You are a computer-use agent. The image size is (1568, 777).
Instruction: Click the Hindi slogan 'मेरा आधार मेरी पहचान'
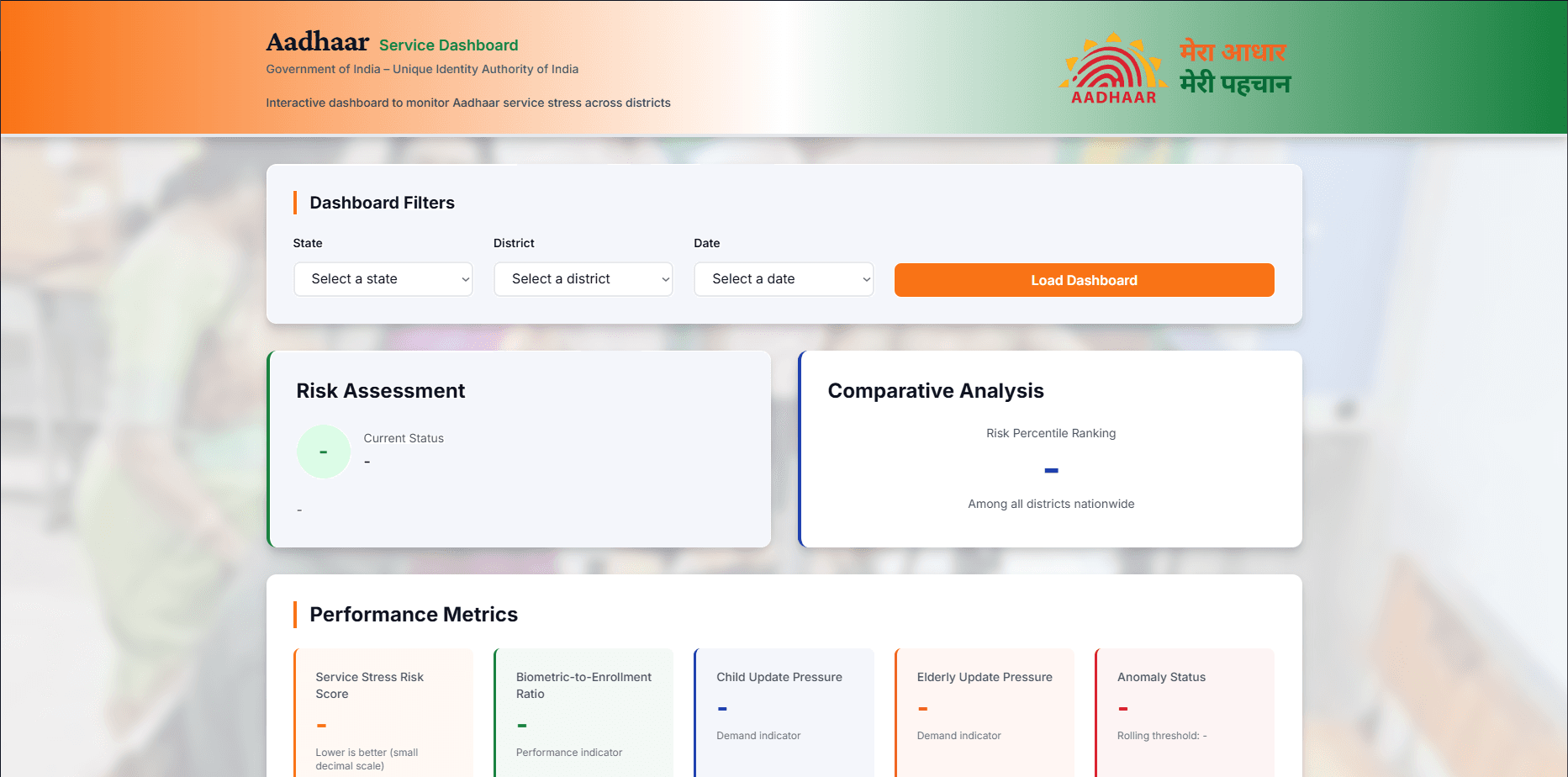[x=1234, y=67]
